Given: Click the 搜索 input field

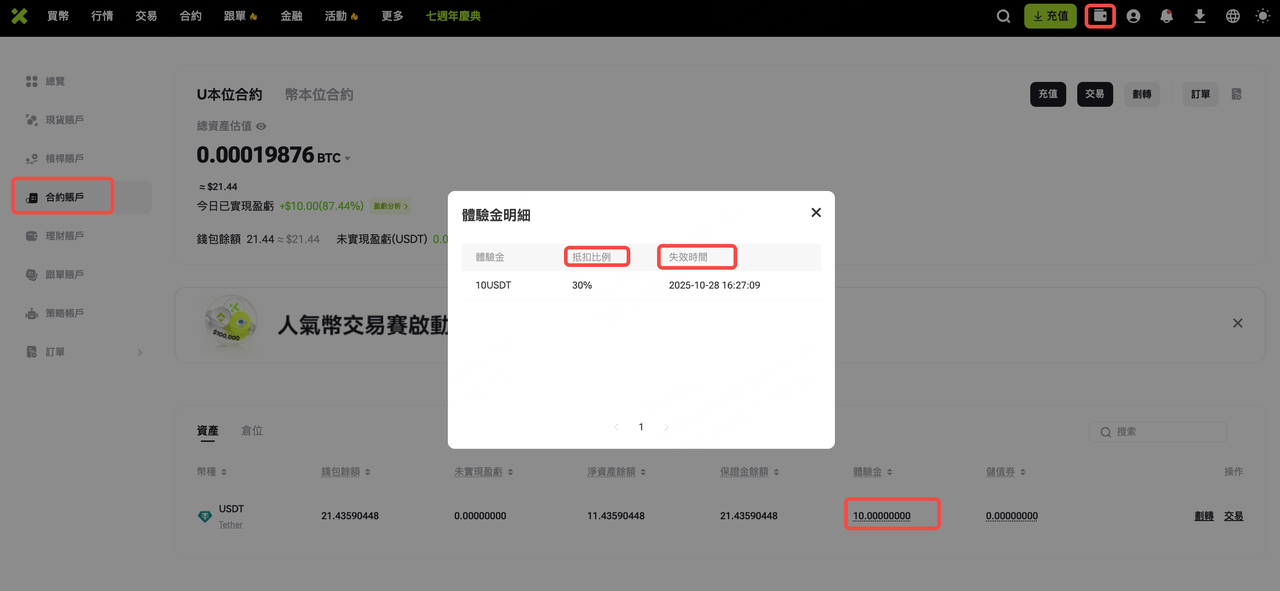Looking at the screenshot, I should 1157,432.
